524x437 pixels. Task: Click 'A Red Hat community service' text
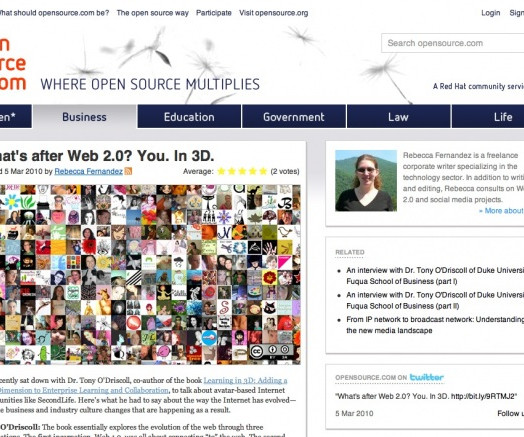479,86
